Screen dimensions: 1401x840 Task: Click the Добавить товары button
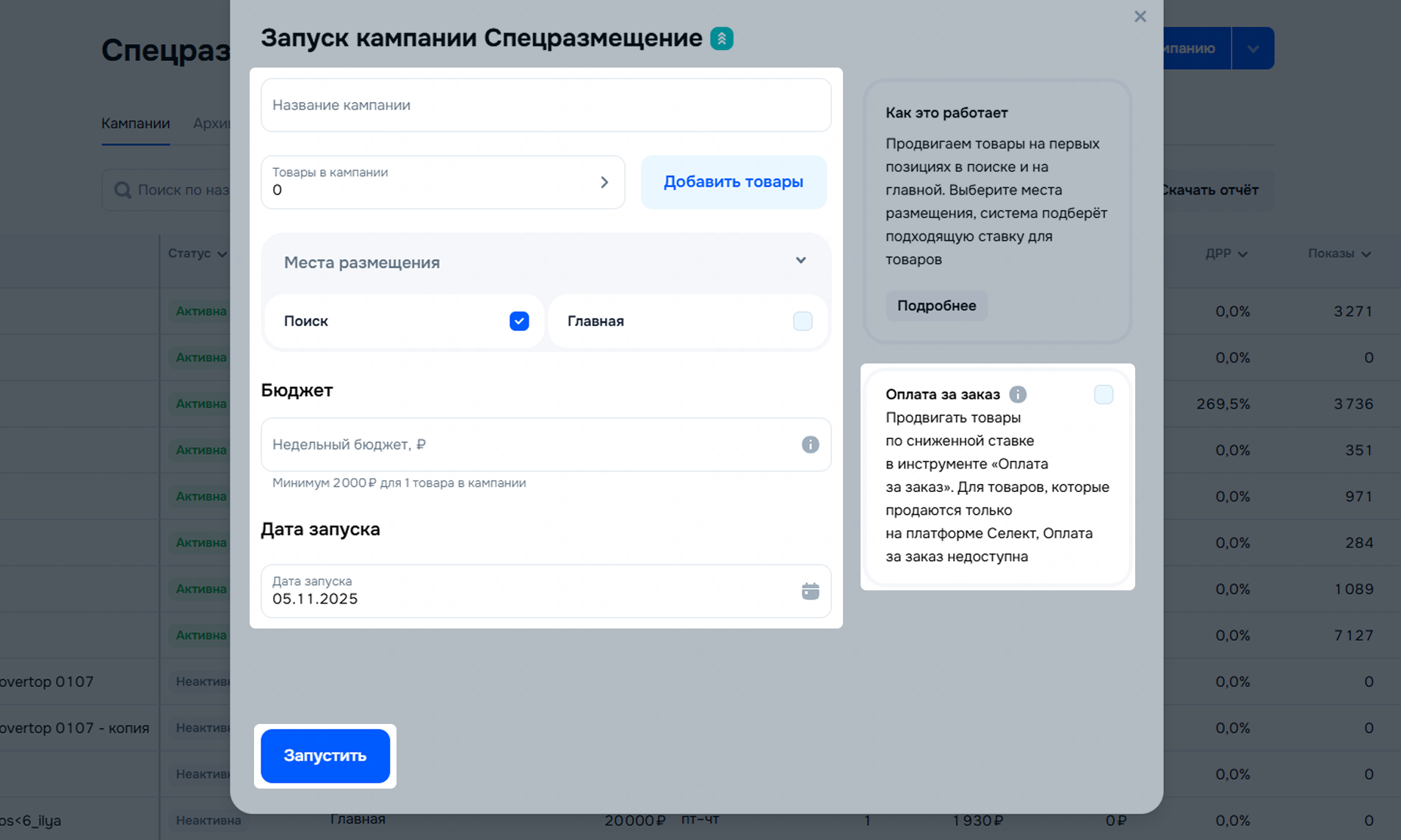click(x=733, y=182)
